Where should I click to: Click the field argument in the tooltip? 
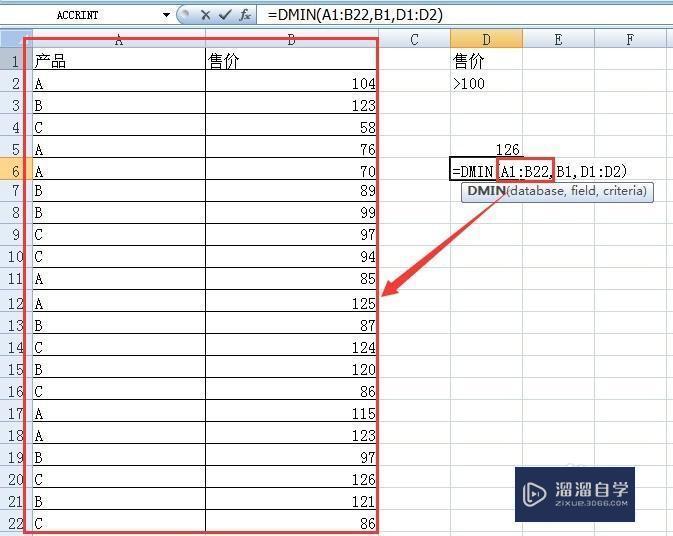point(583,191)
